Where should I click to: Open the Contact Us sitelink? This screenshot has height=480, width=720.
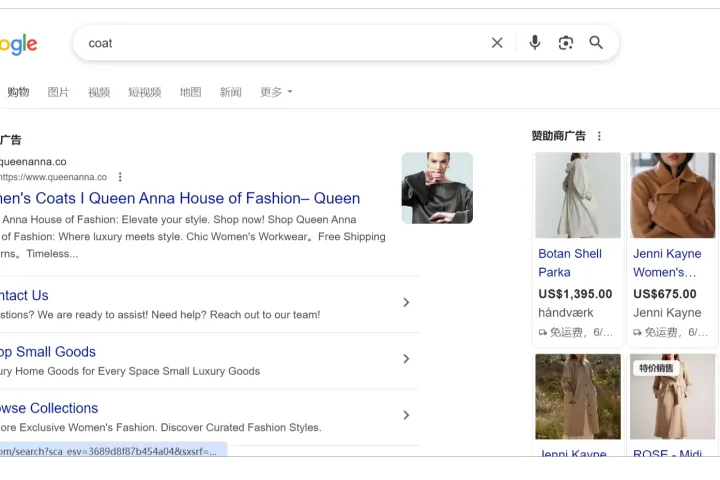(x=24, y=295)
